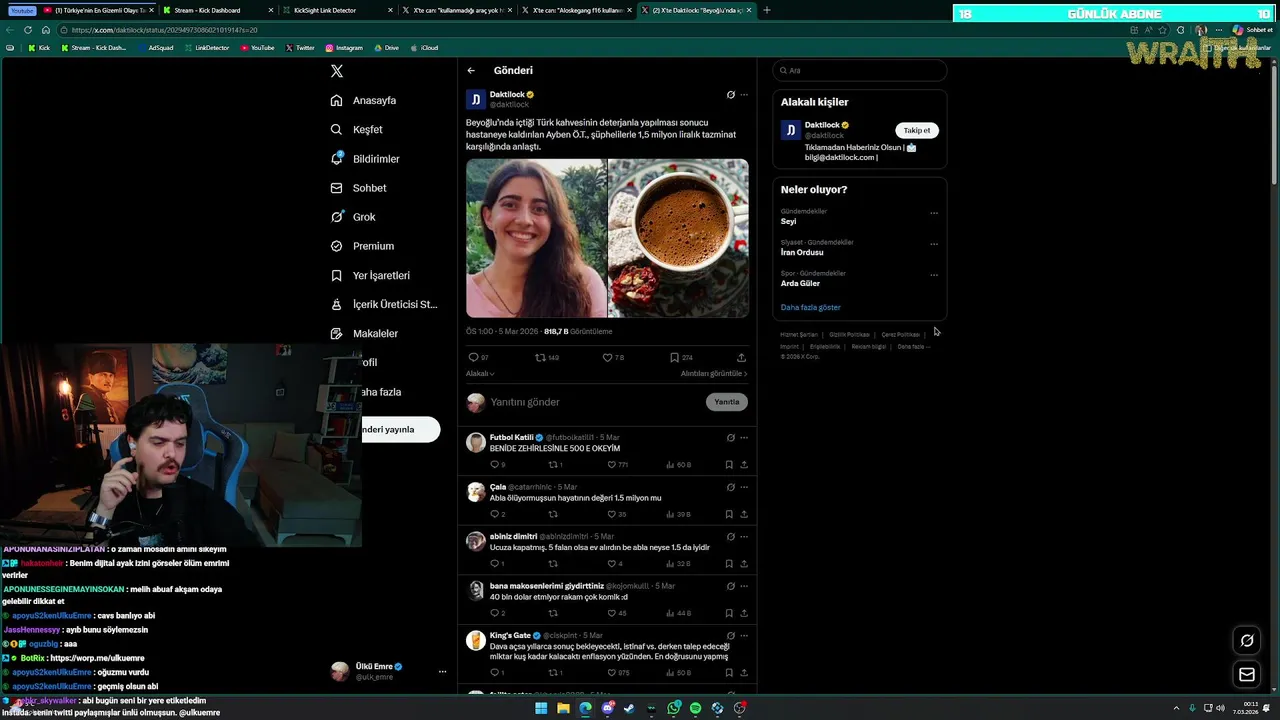The width and height of the screenshot is (1280, 720).
Task: Open the floating messages button
Action: click(x=1247, y=675)
